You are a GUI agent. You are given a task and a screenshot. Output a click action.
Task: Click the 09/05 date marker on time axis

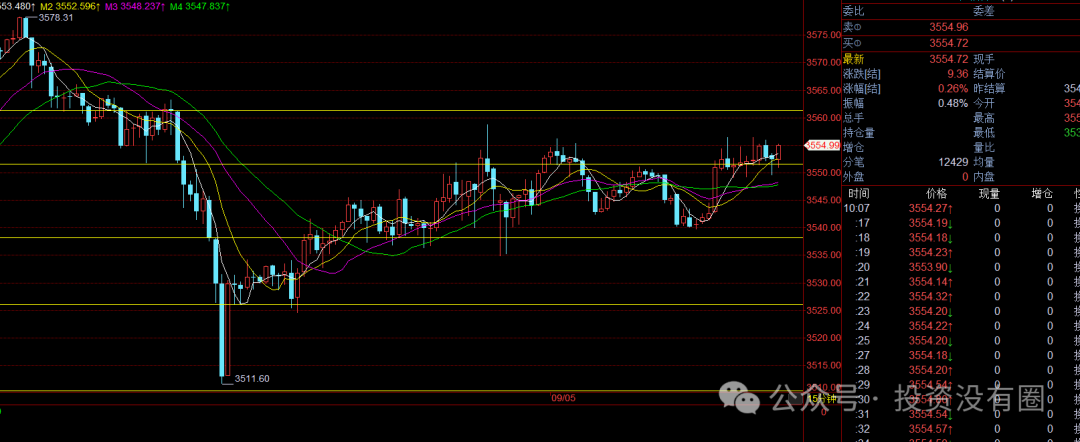[563, 398]
